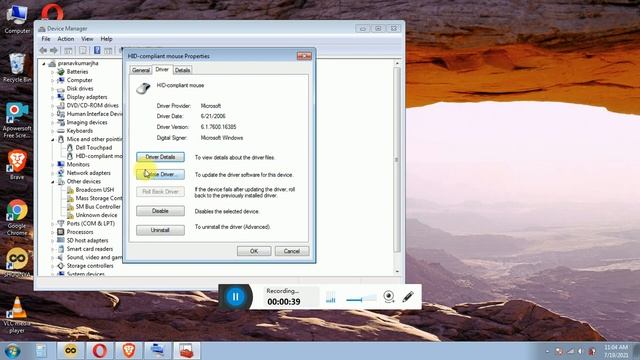Click the webcam icon in the recording bar
The width and height of the screenshot is (640, 360).
point(389,297)
